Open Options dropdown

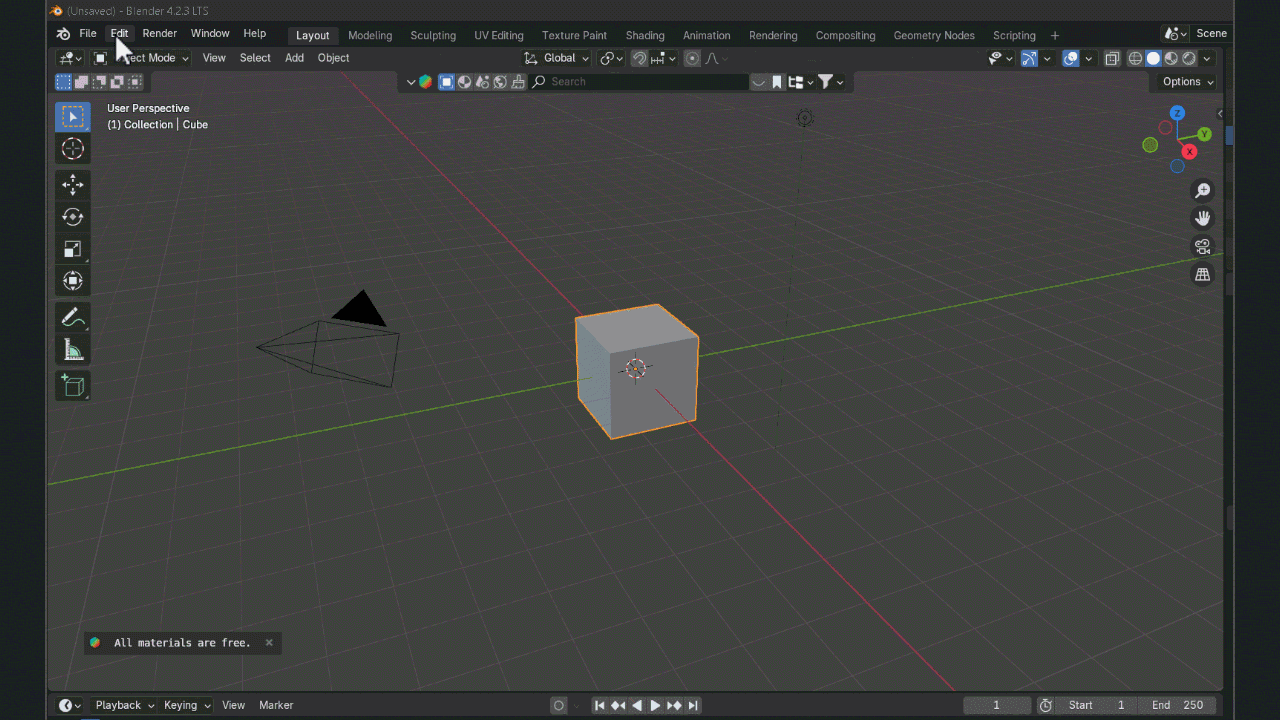pyautogui.click(x=1188, y=82)
